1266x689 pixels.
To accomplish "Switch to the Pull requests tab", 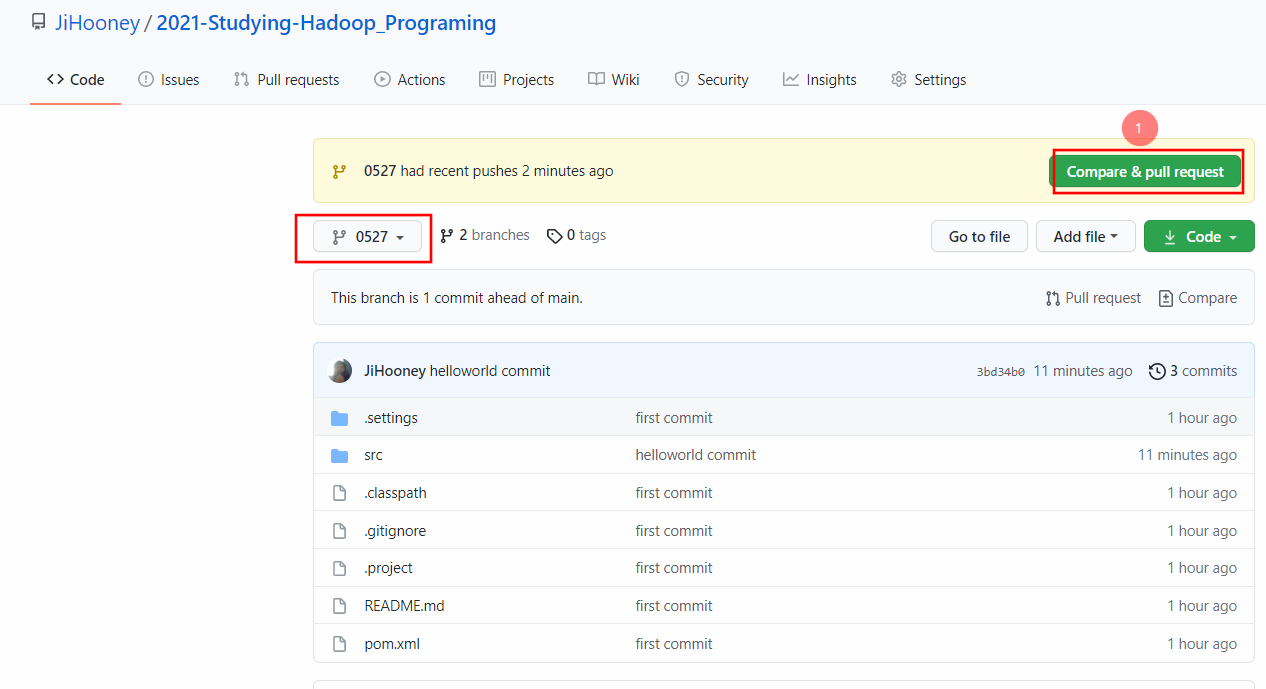I will click(x=286, y=80).
